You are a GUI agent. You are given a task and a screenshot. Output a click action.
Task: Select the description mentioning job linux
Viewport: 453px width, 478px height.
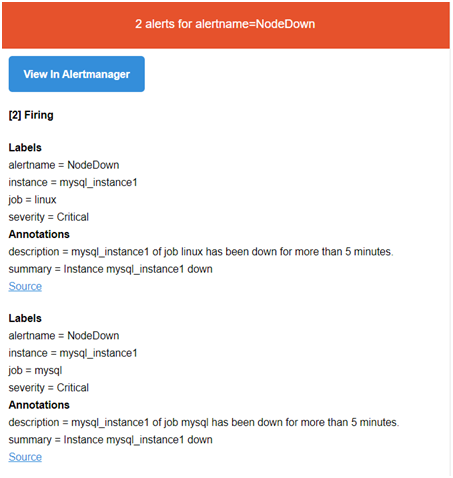(x=201, y=252)
